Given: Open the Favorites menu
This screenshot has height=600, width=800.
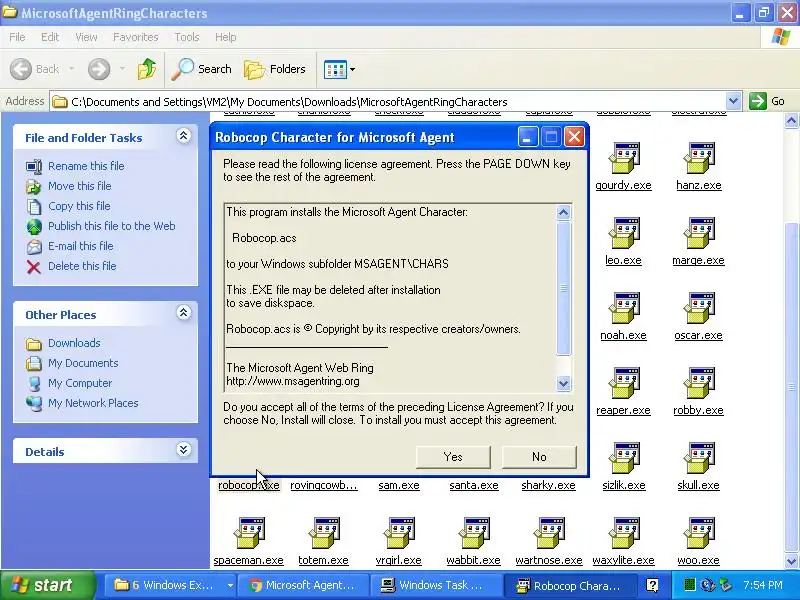Looking at the screenshot, I should tap(136, 37).
